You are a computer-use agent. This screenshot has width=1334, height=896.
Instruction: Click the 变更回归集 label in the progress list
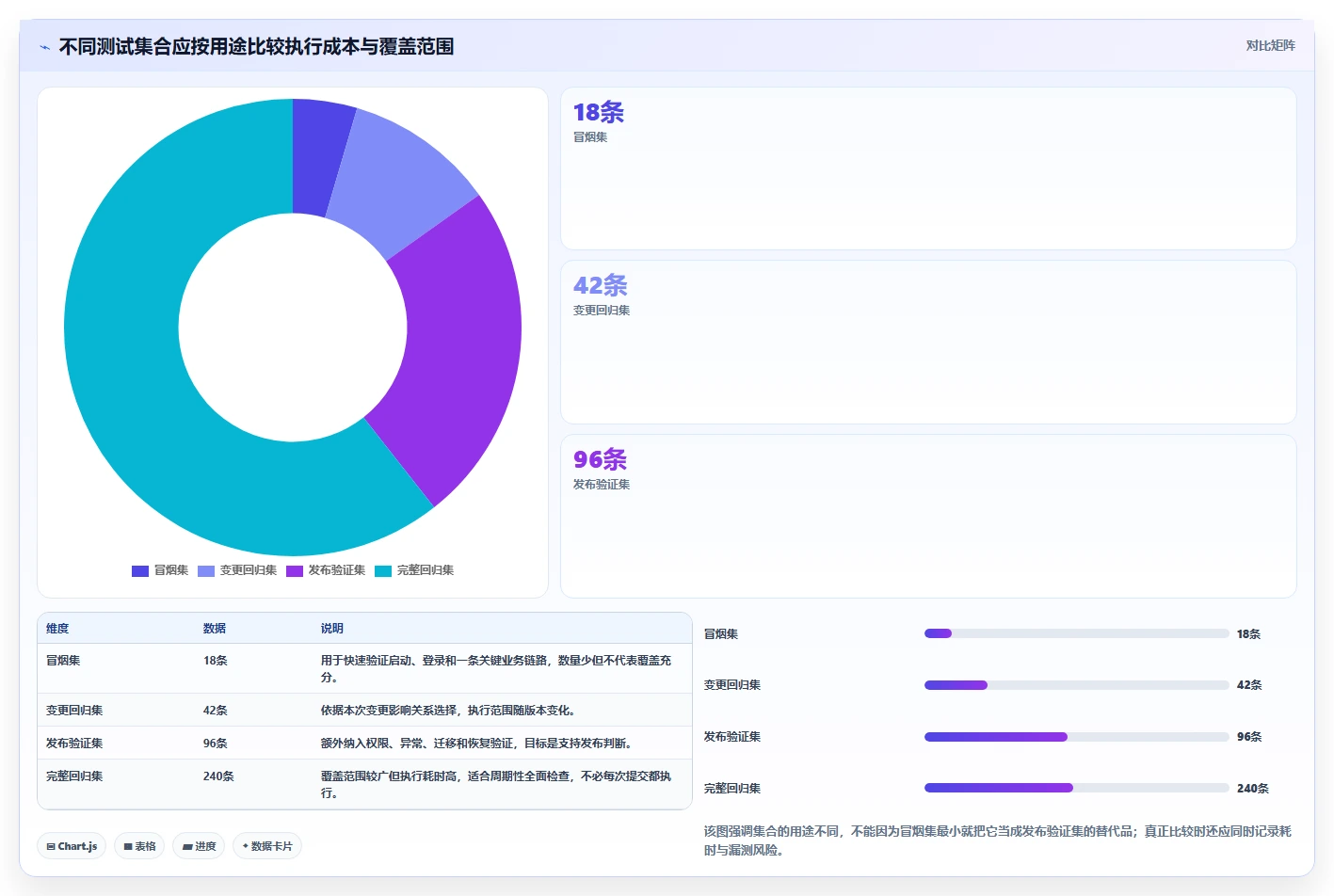[732, 685]
